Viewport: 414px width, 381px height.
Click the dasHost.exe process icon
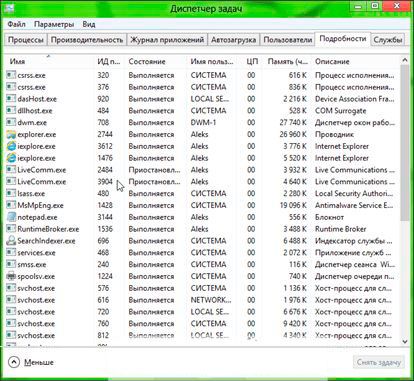pyautogui.click(x=11, y=99)
